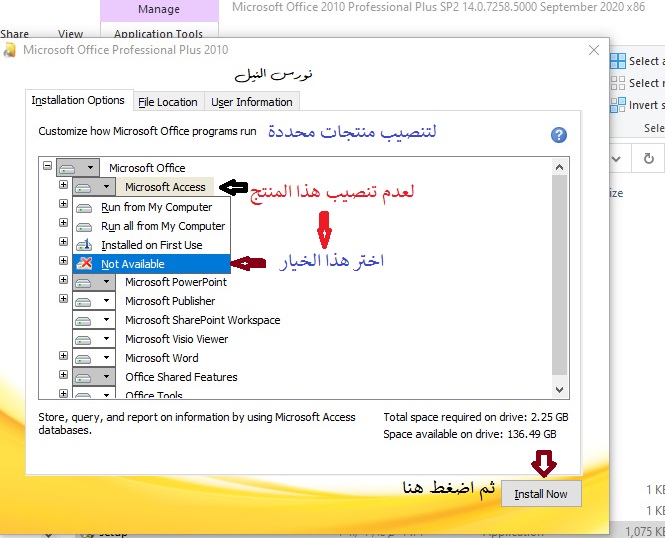Select the Microsoft Access tree item label
This screenshot has height=538, width=665.
(165, 187)
